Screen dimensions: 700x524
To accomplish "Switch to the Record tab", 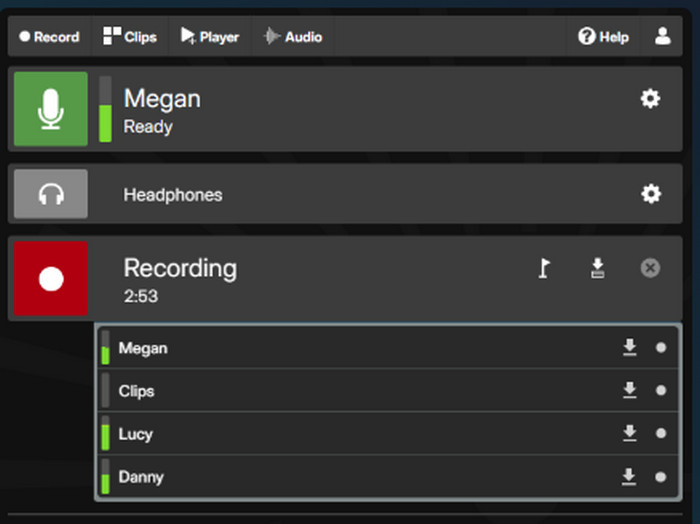I will click(x=49, y=37).
